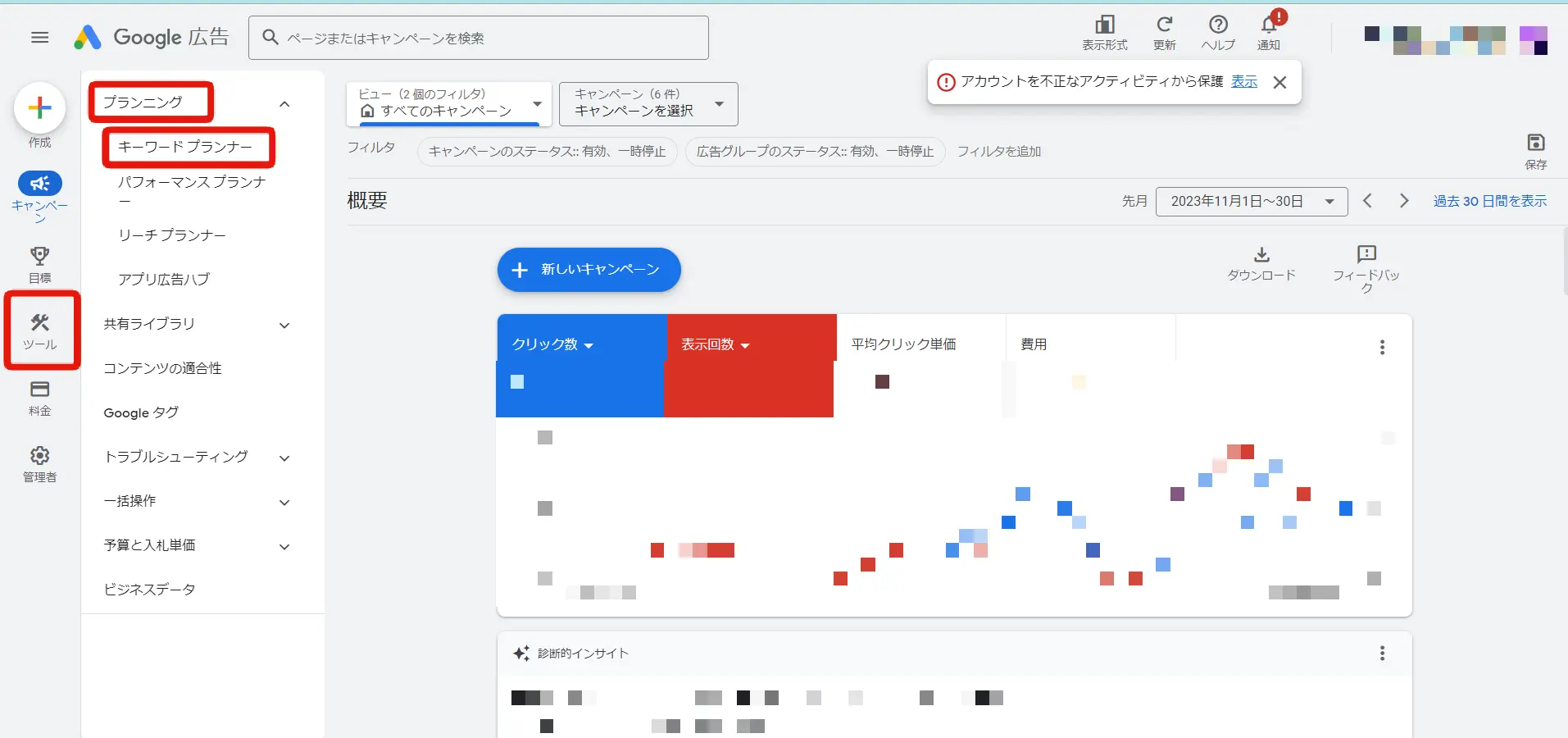Click the 新しいキャンペーン button

(x=588, y=269)
